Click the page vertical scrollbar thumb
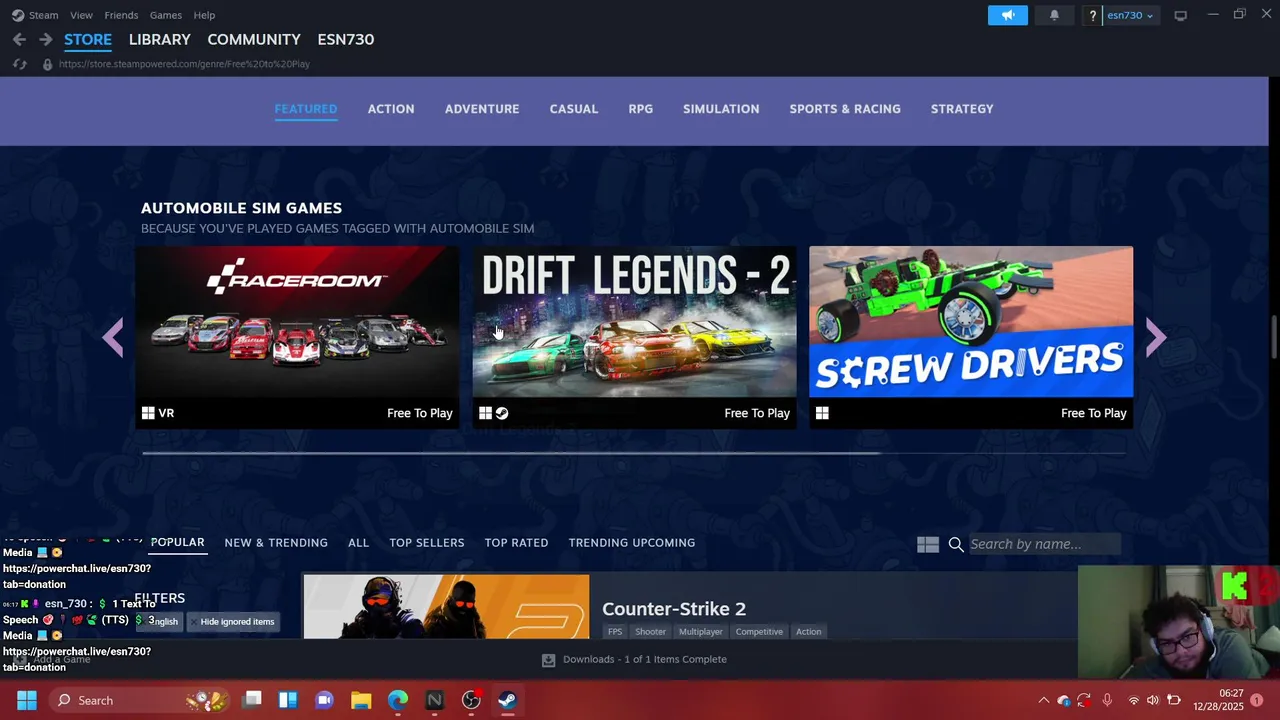This screenshot has height=720, width=1280. [x=1274, y=337]
